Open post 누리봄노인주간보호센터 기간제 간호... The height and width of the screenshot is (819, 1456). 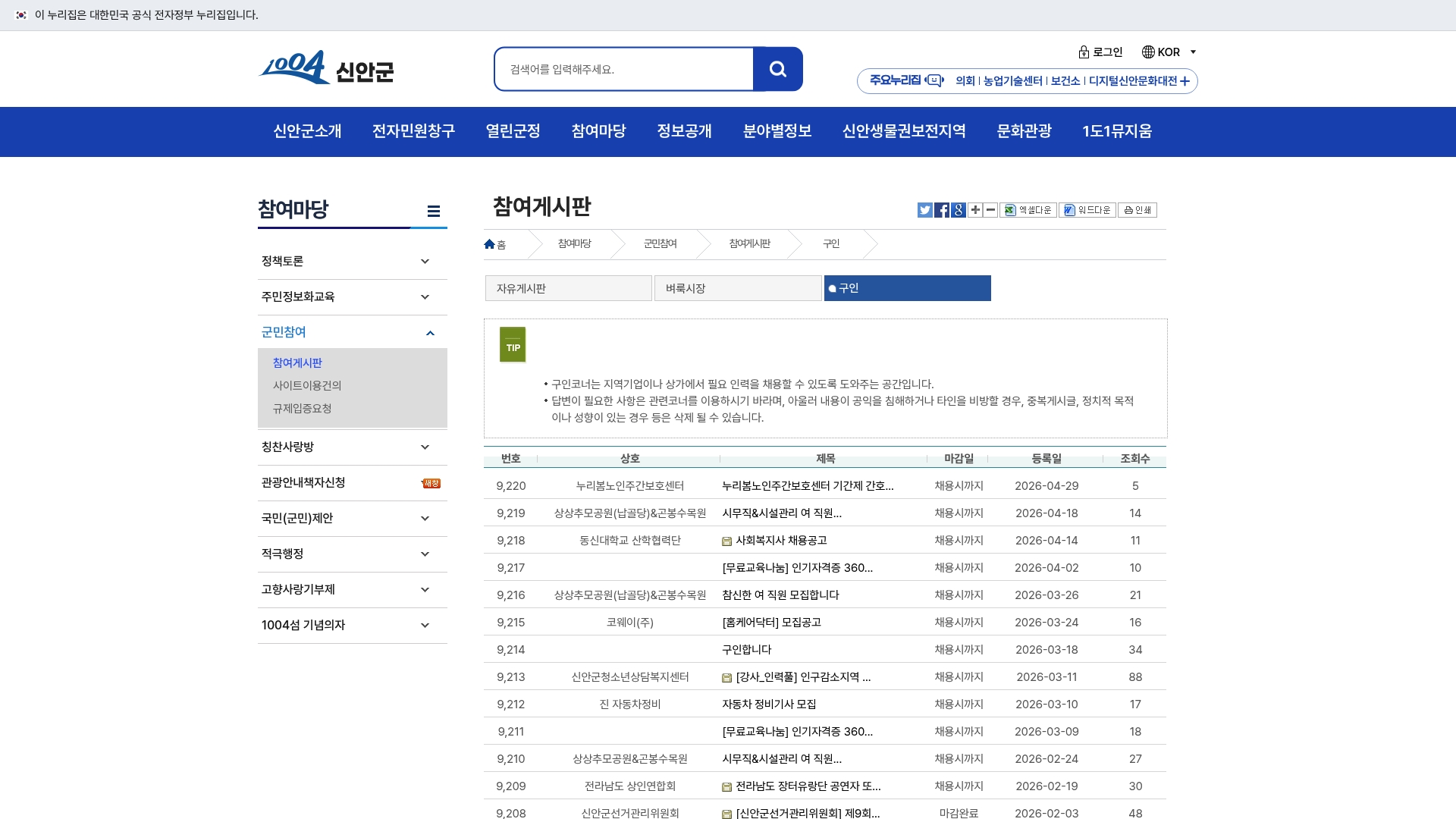coord(808,486)
